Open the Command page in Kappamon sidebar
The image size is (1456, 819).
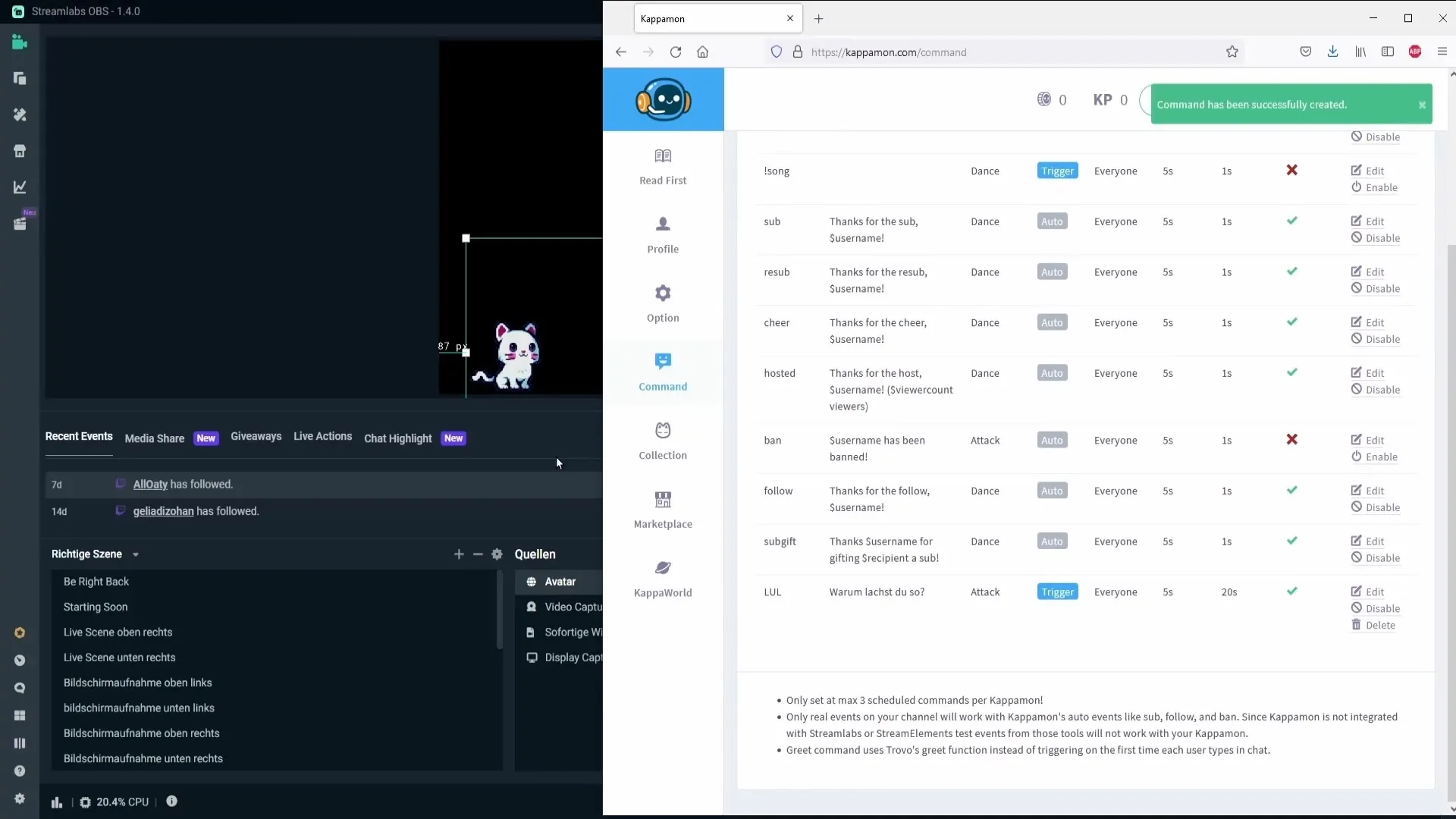tap(663, 373)
